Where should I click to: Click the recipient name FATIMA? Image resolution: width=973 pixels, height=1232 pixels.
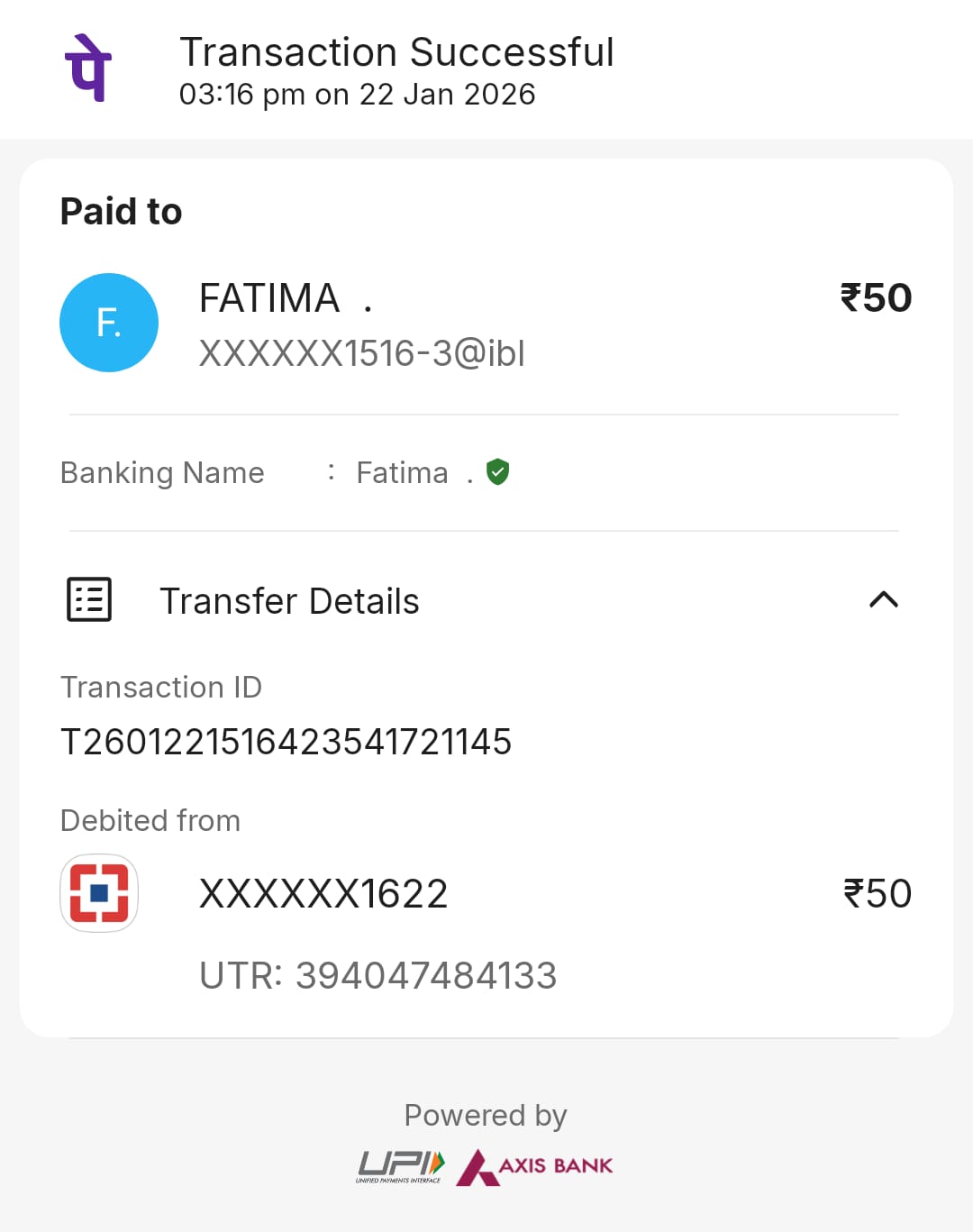pyautogui.click(x=269, y=298)
